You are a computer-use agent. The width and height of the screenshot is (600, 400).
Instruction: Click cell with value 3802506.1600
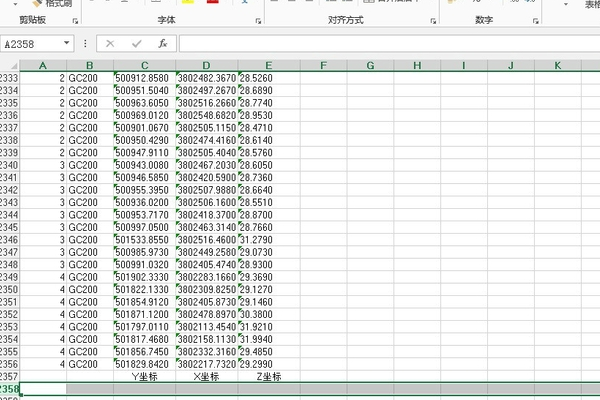(x=207, y=202)
